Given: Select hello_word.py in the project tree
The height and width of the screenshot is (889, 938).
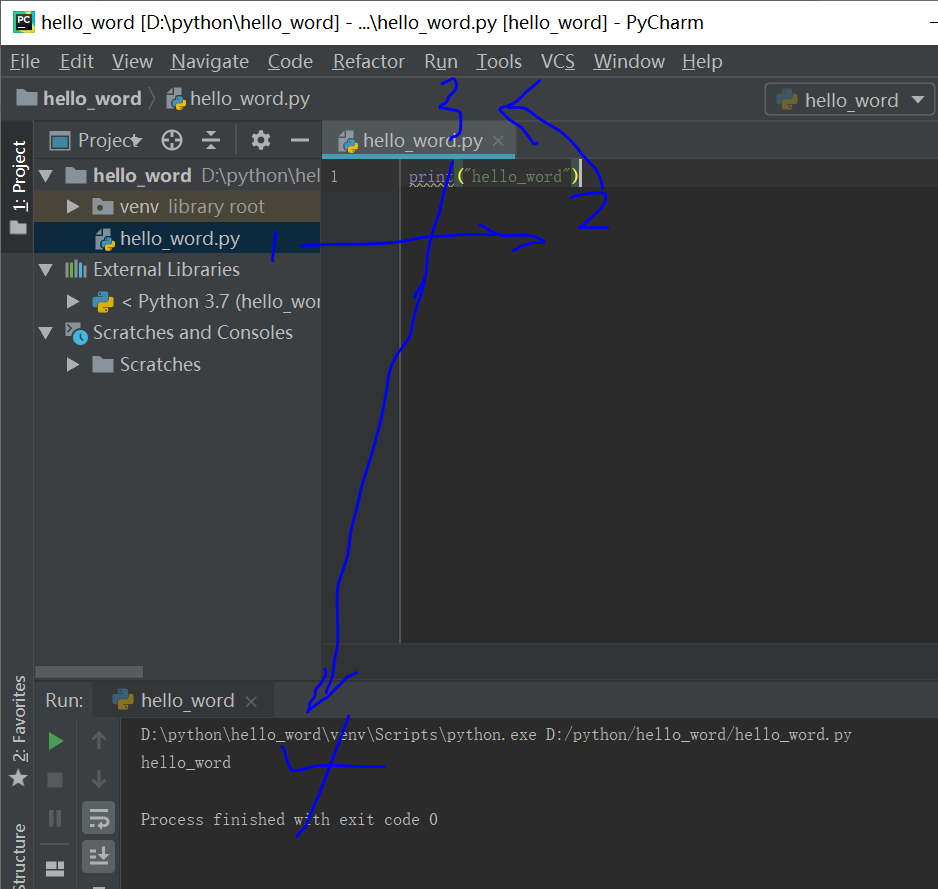Looking at the screenshot, I should click(x=177, y=239).
